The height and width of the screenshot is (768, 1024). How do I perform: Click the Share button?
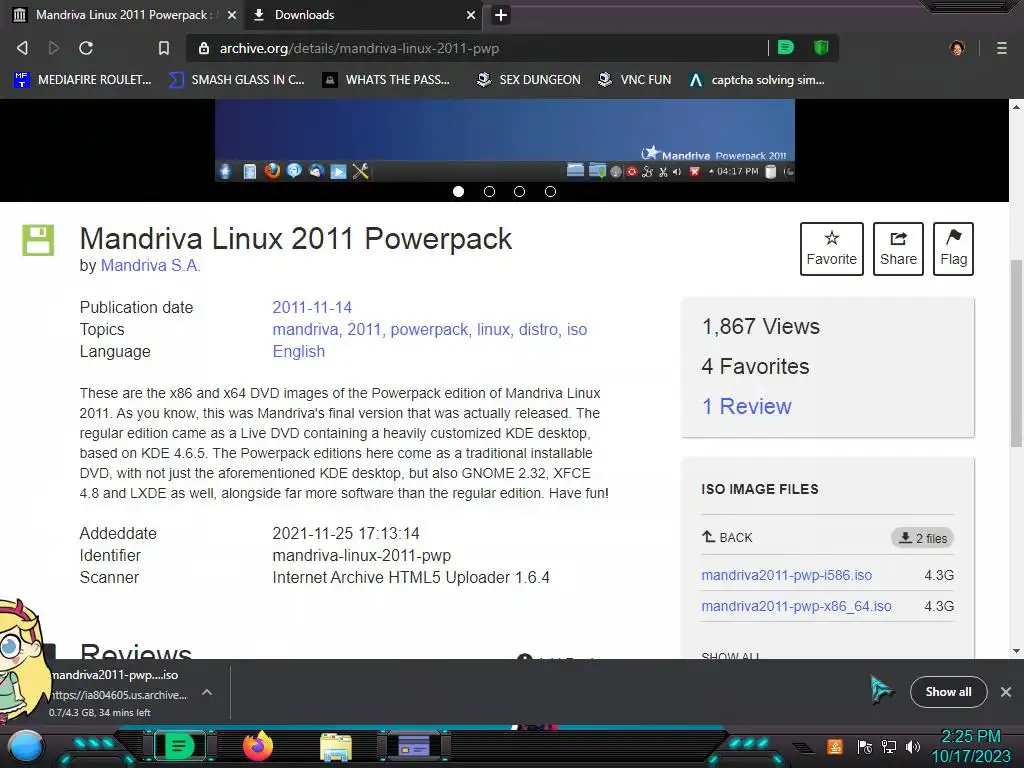(x=898, y=249)
